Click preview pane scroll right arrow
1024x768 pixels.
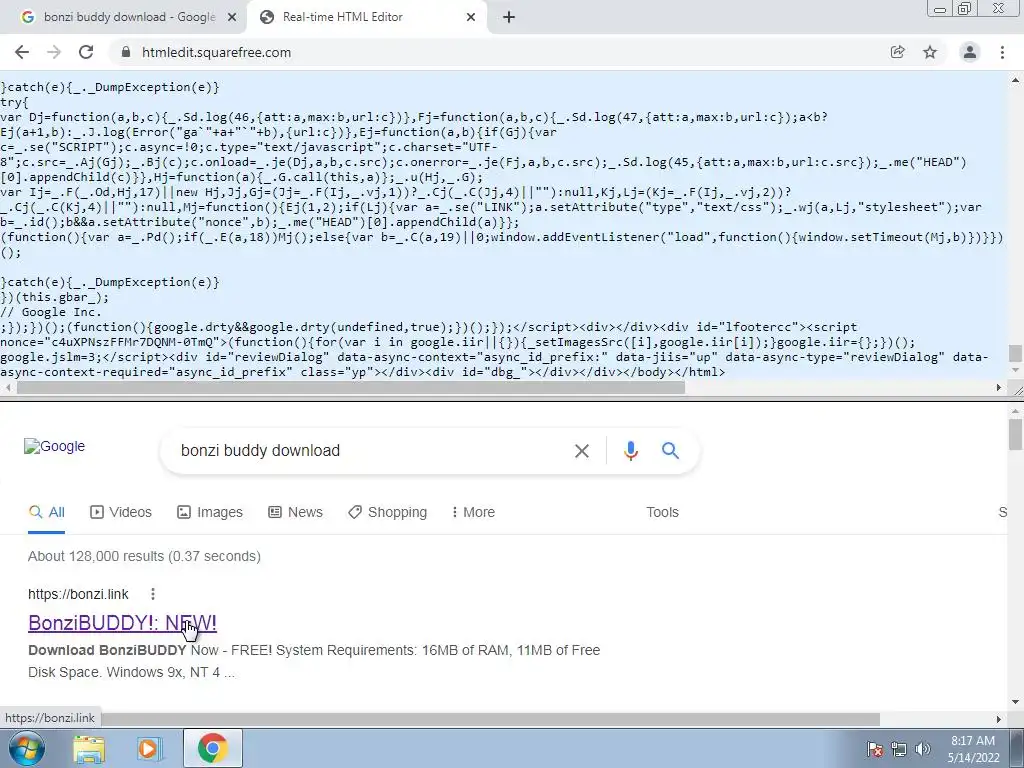pyautogui.click(x=999, y=719)
